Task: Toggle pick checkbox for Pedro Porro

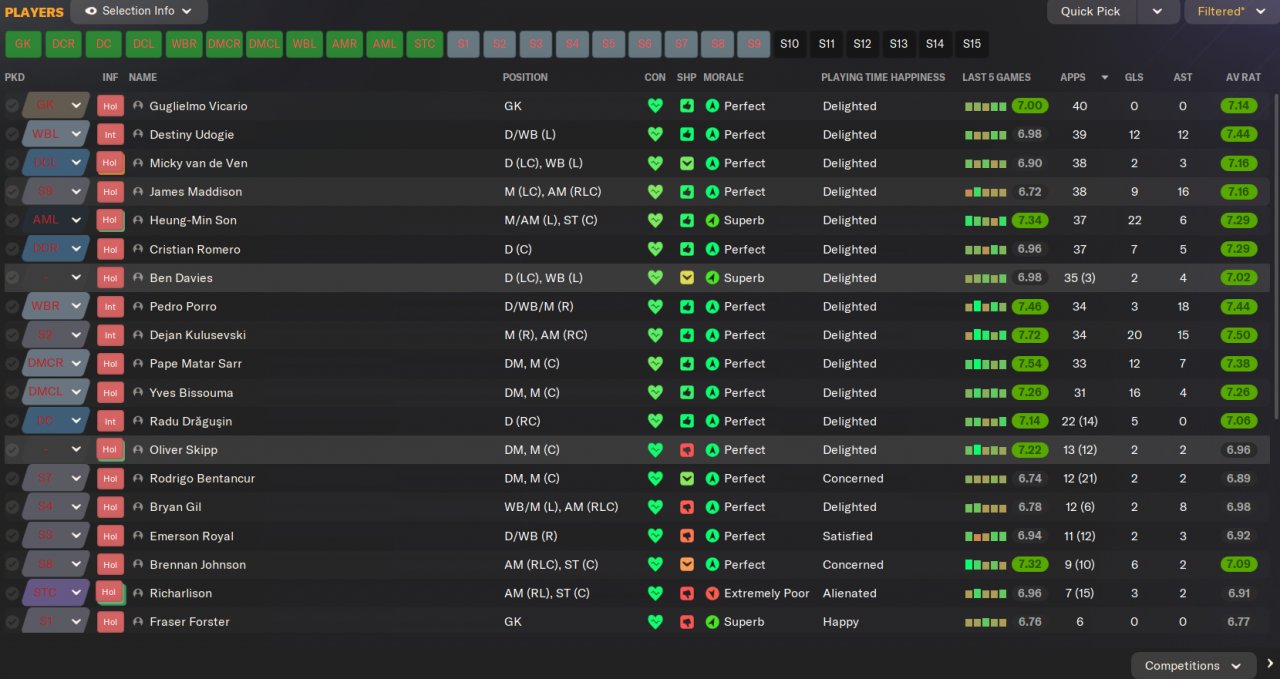Action: (x=12, y=306)
